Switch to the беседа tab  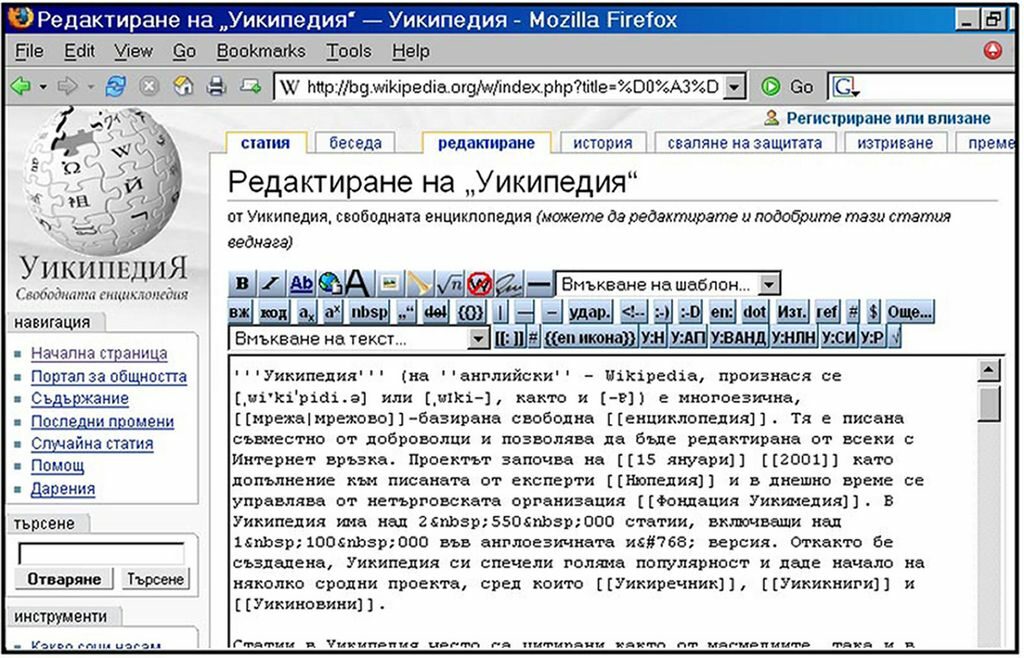tap(355, 143)
